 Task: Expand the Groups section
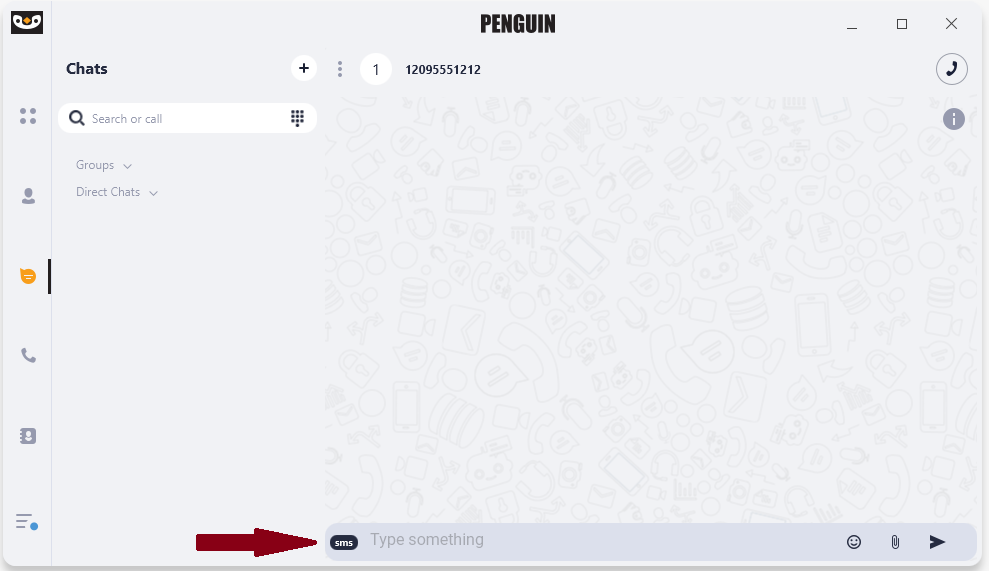click(104, 165)
